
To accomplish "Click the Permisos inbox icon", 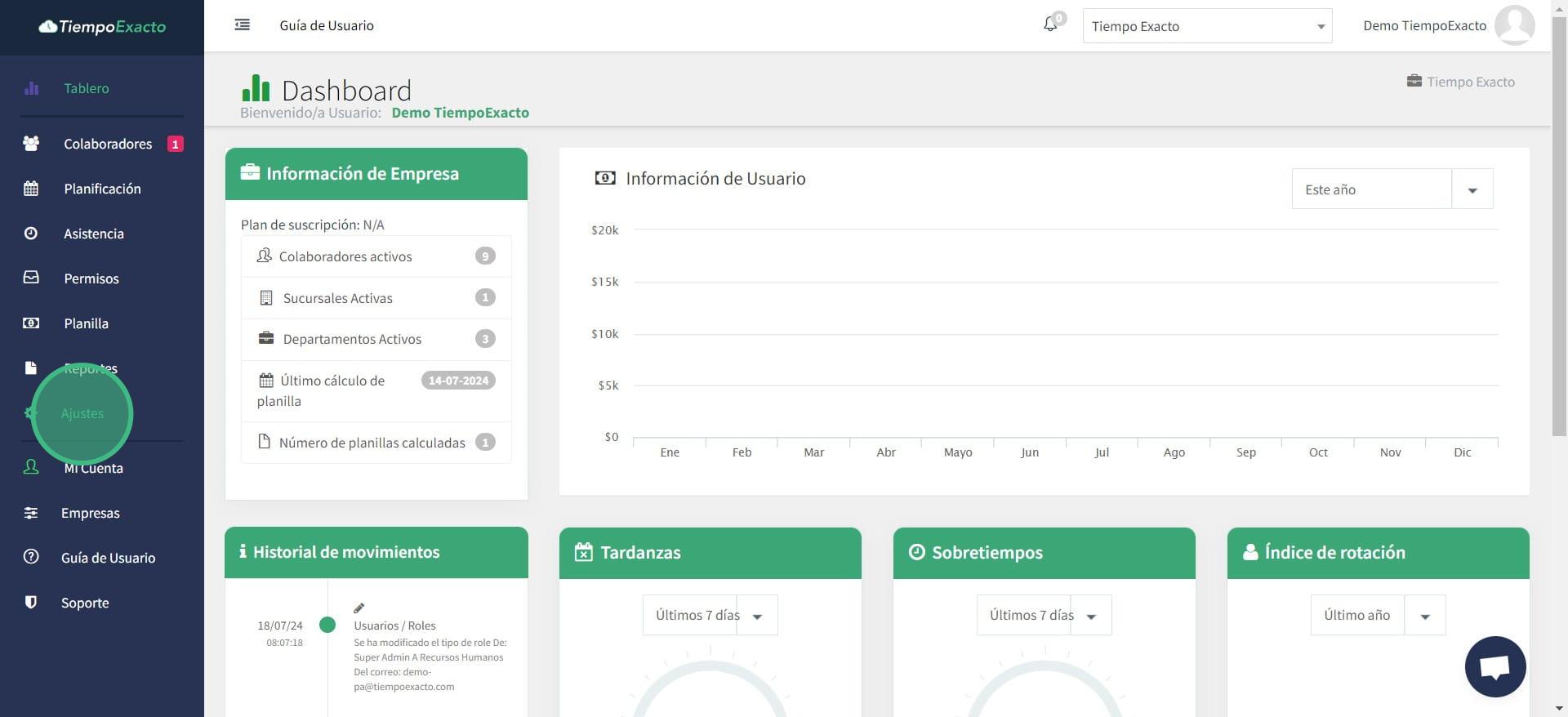I will click(31, 278).
